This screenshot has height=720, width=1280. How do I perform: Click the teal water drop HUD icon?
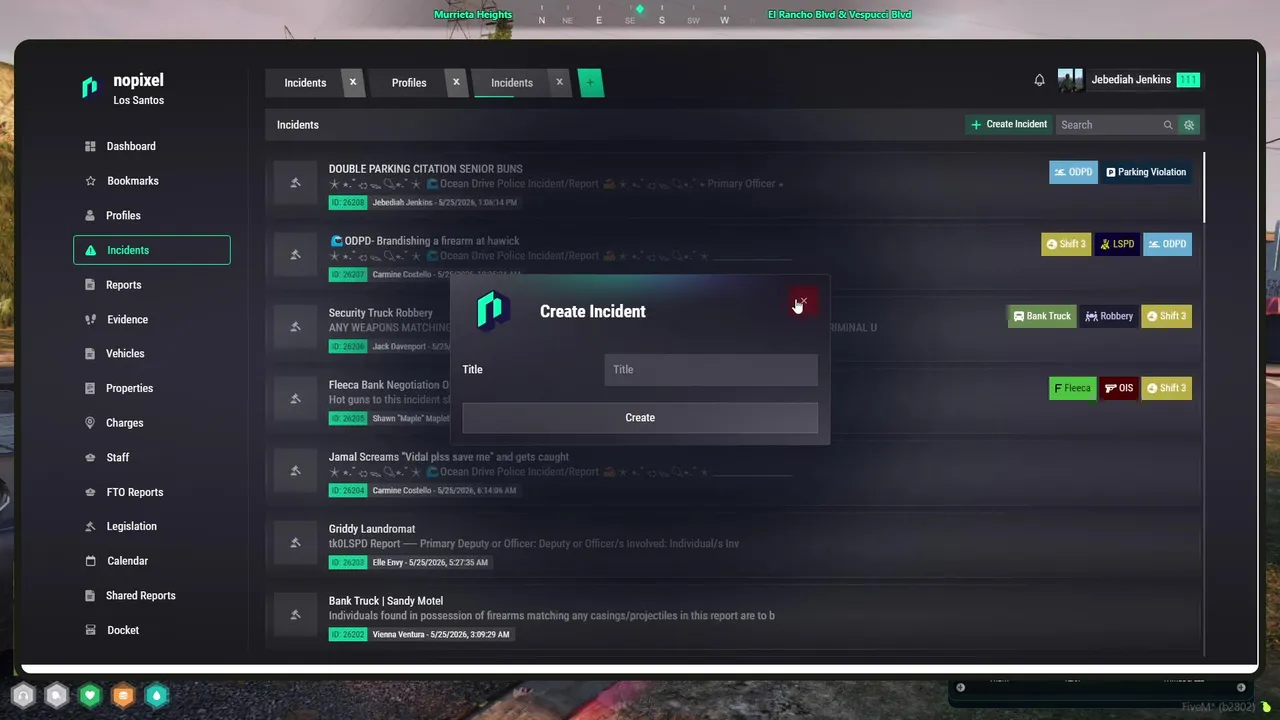tap(157, 695)
